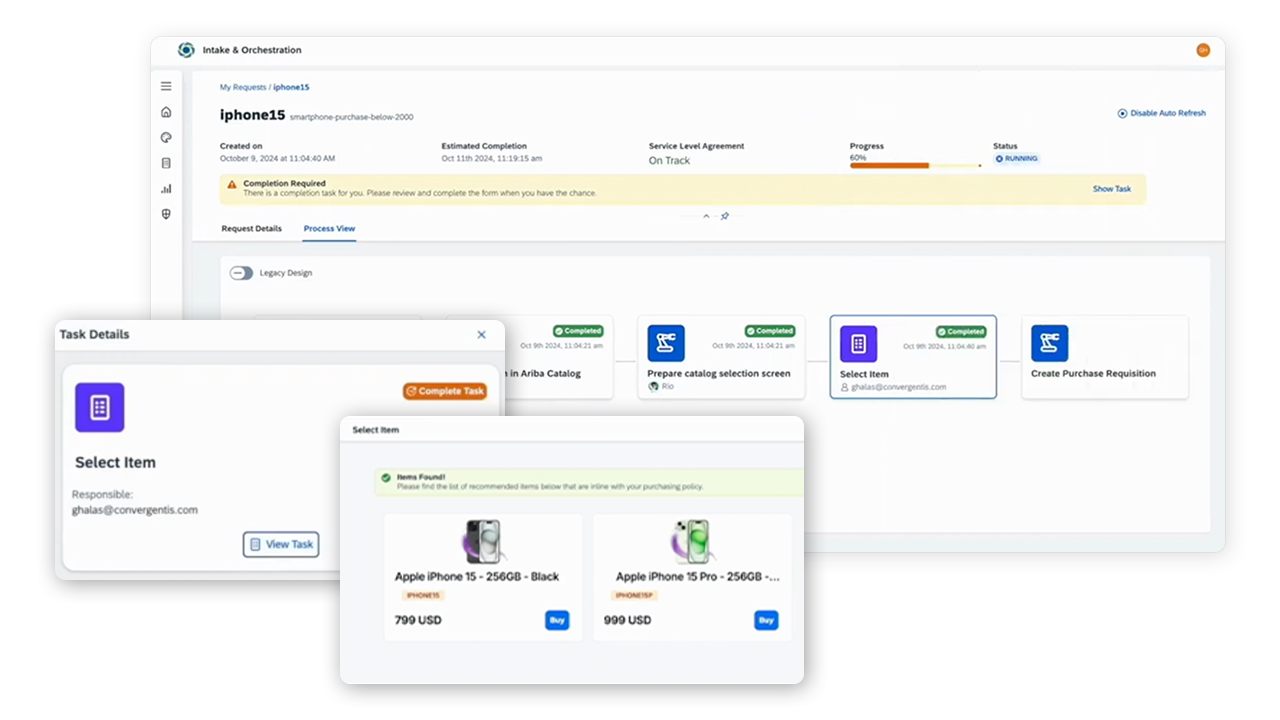Click Show Task in the warning banner
Image resolution: width=1280 pixels, height=720 pixels.
(x=1111, y=189)
